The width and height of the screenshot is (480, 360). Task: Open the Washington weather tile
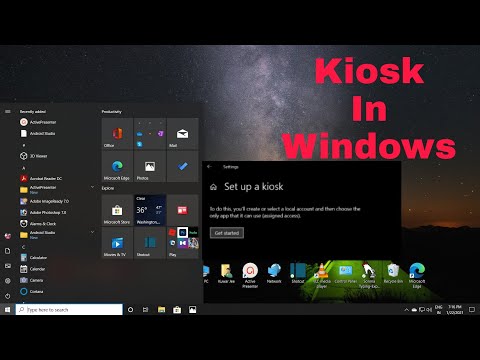coord(150,210)
